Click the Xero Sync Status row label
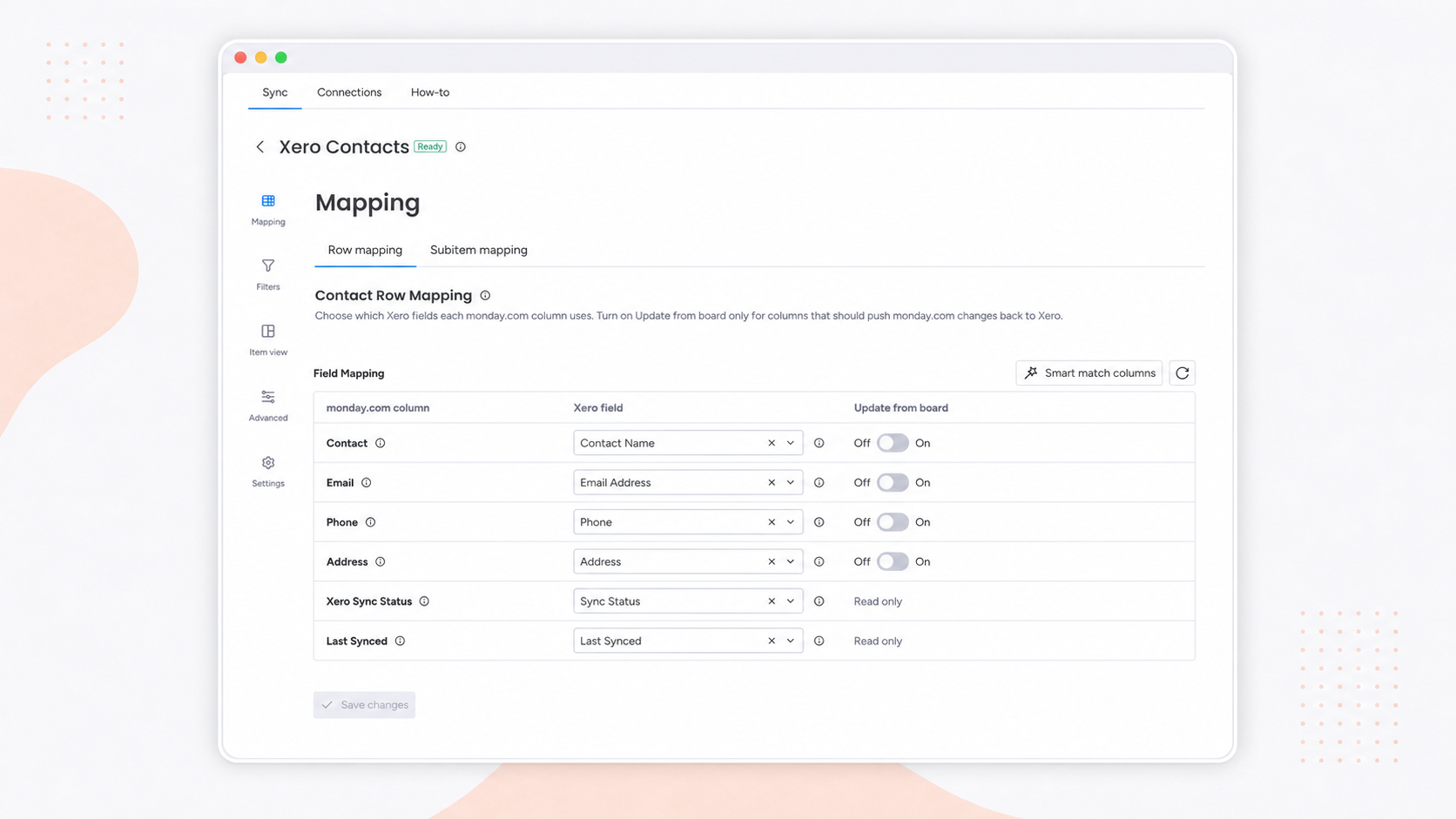This screenshot has width=1456, height=819. [x=369, y=601]
